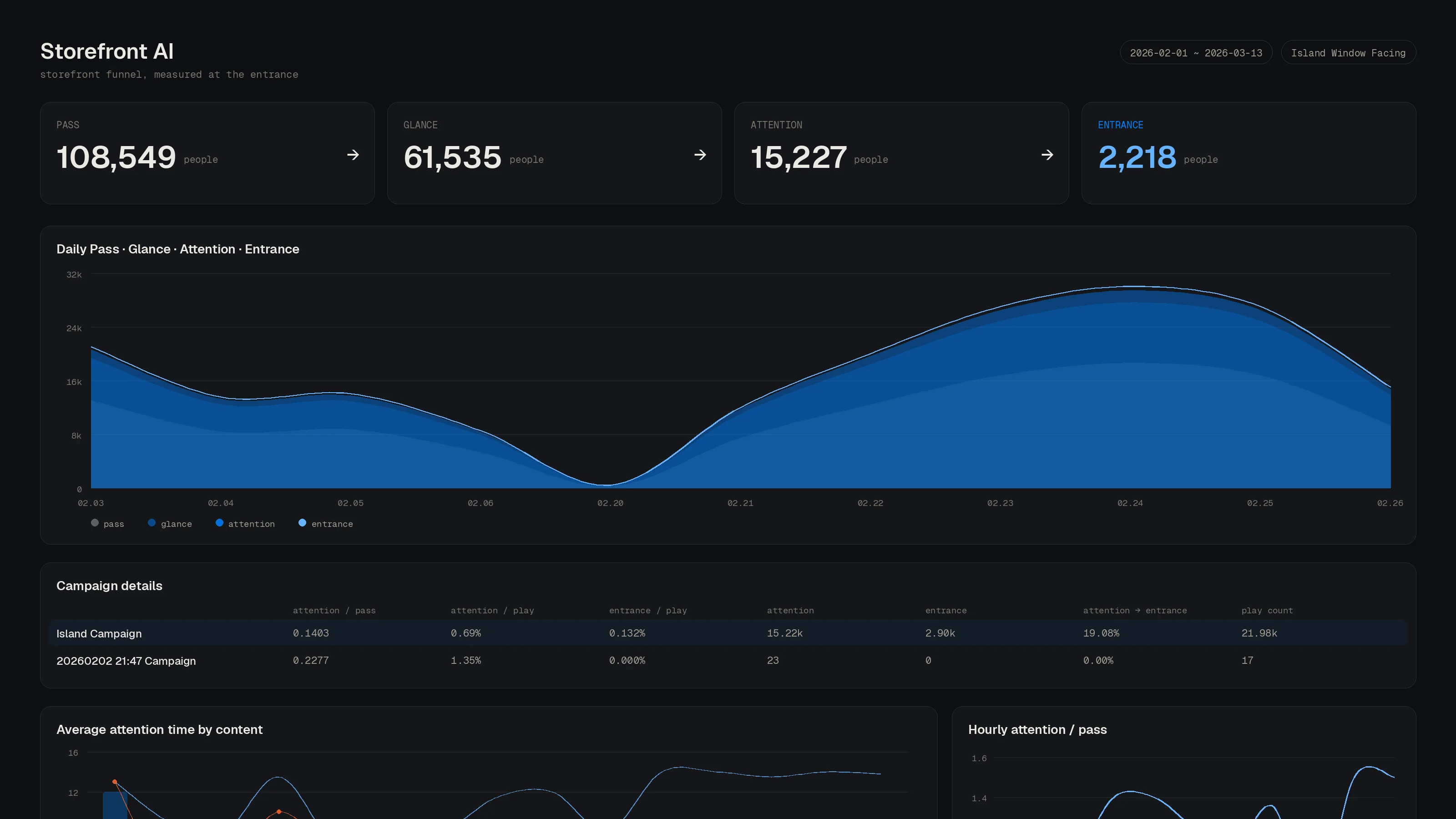Sort by attention / pass column header
The width and height of the screenshot is (1456, 819).
click(x=334, y=611)
